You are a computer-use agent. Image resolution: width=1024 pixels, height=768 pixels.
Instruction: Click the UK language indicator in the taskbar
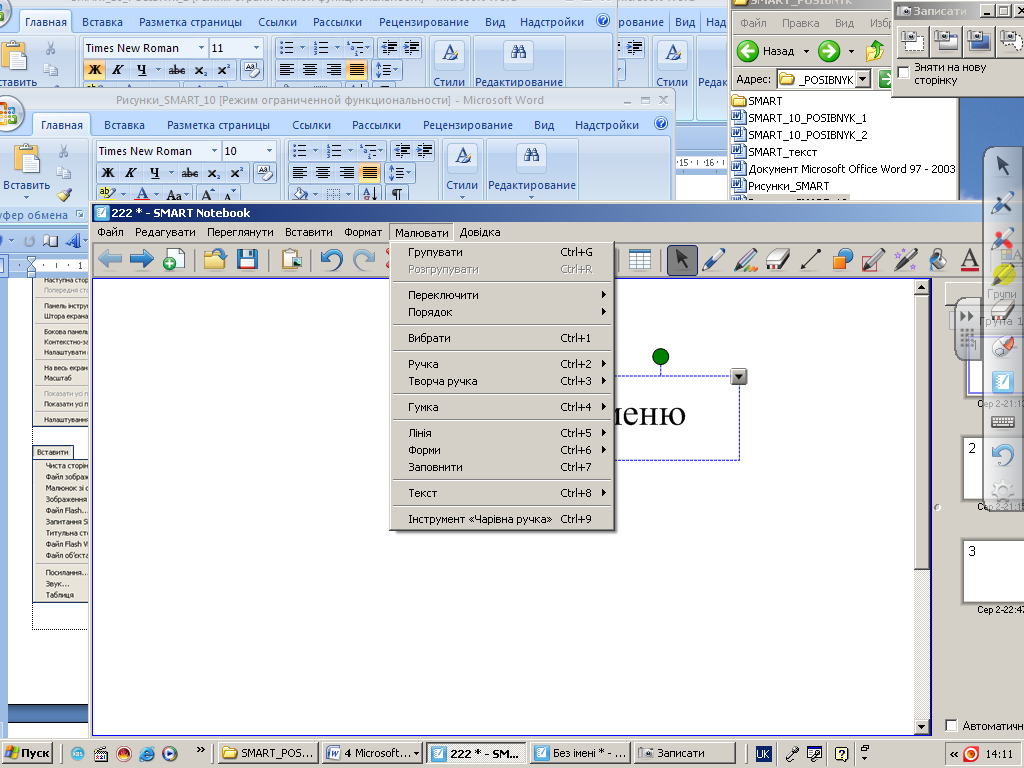(x=762, y=754)
